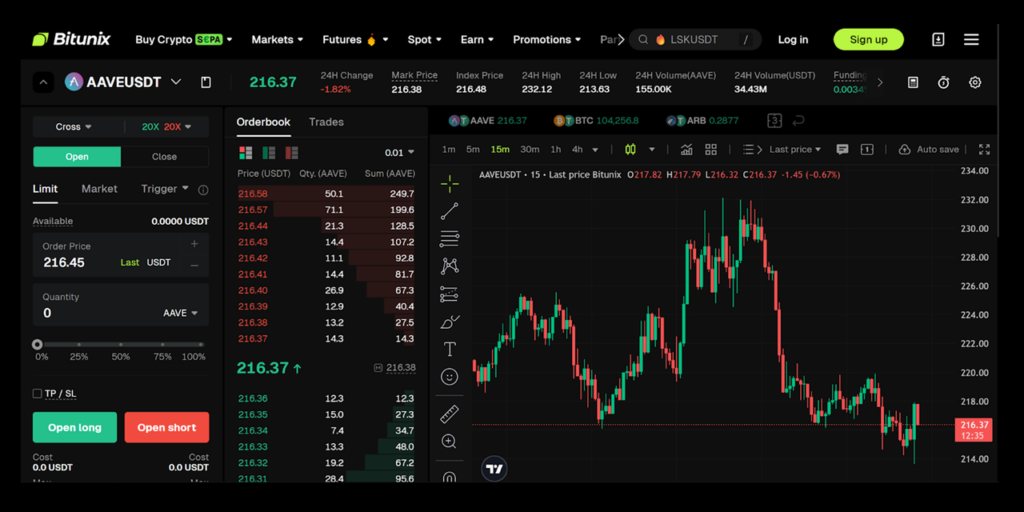Switch to Close position toggle
This screenshot has height=512, width=1024.
point(165,157)
